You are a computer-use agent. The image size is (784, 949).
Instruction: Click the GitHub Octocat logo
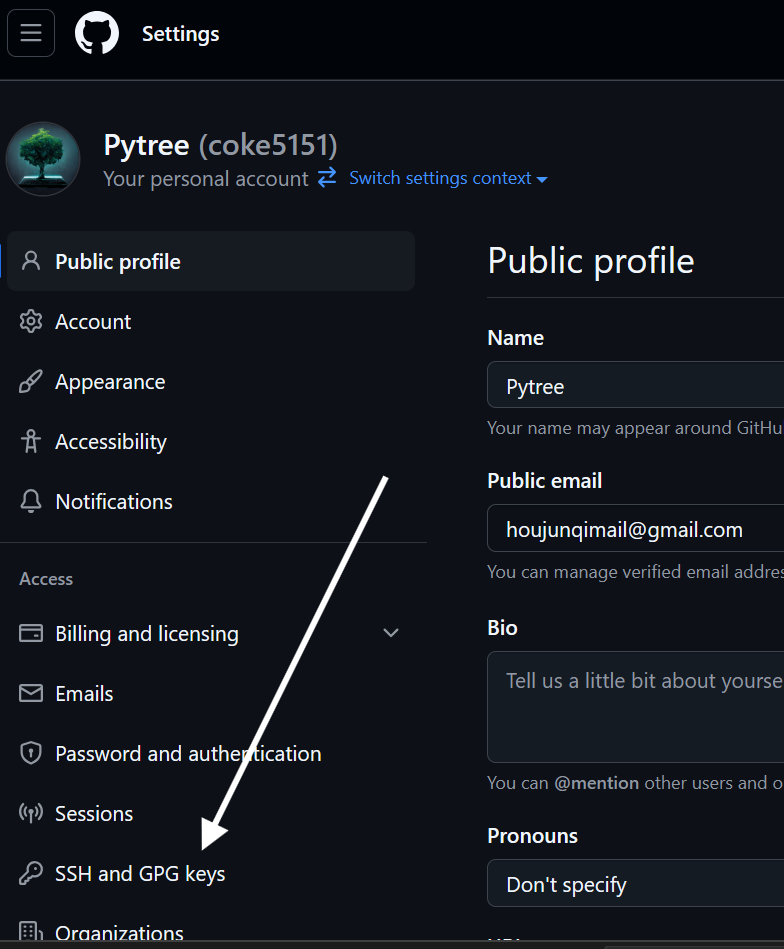pyautogui.click(x=97, y=33)
